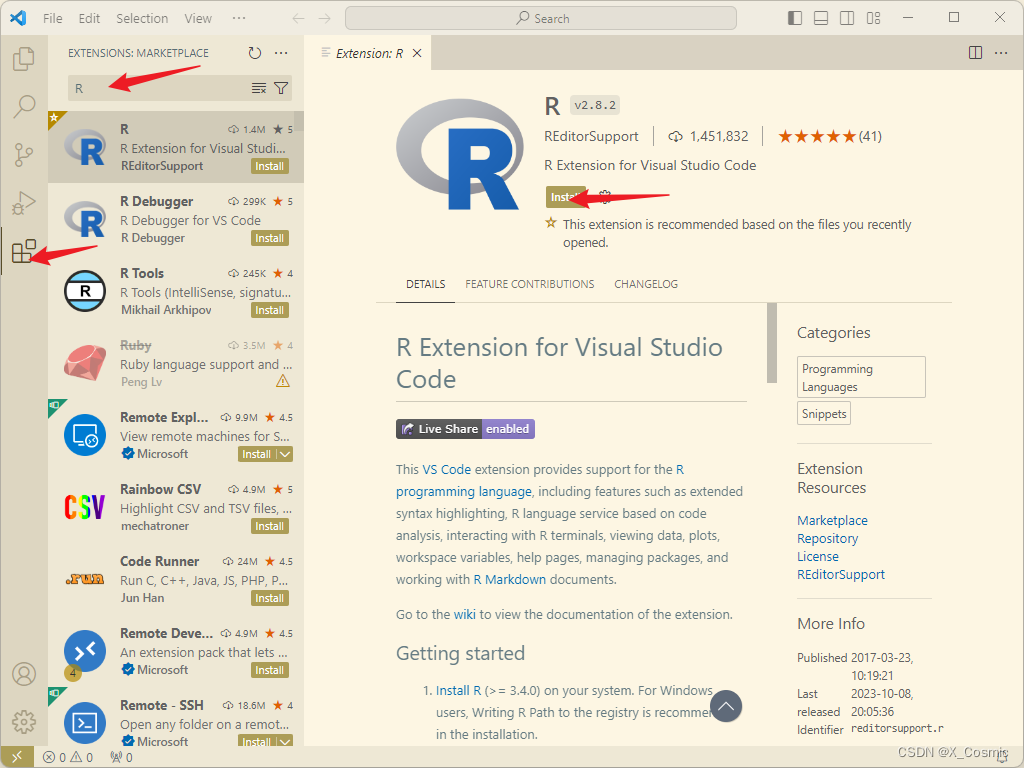Select the Extension: R editor tab
Viewport: 1024px width, 768px height.
pyautogui.click(x=368, y=53)
